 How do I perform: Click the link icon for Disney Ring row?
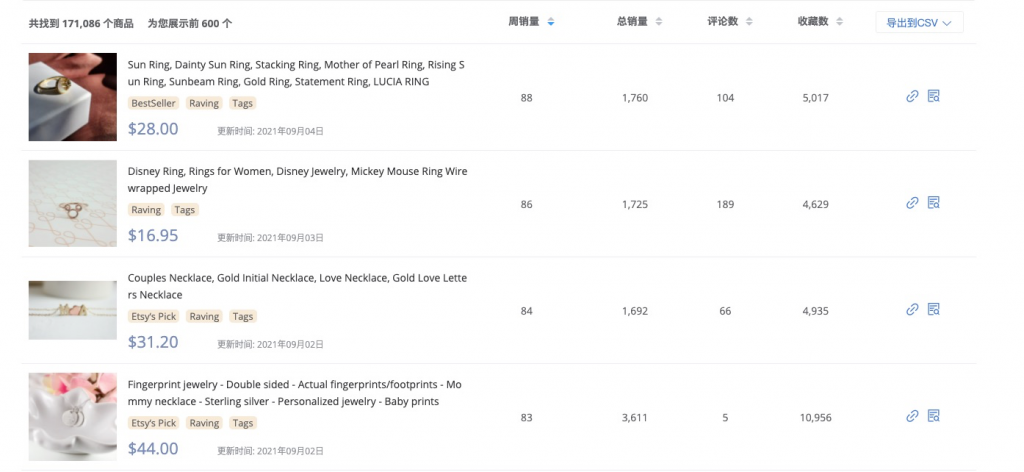[x=912, y=203]
